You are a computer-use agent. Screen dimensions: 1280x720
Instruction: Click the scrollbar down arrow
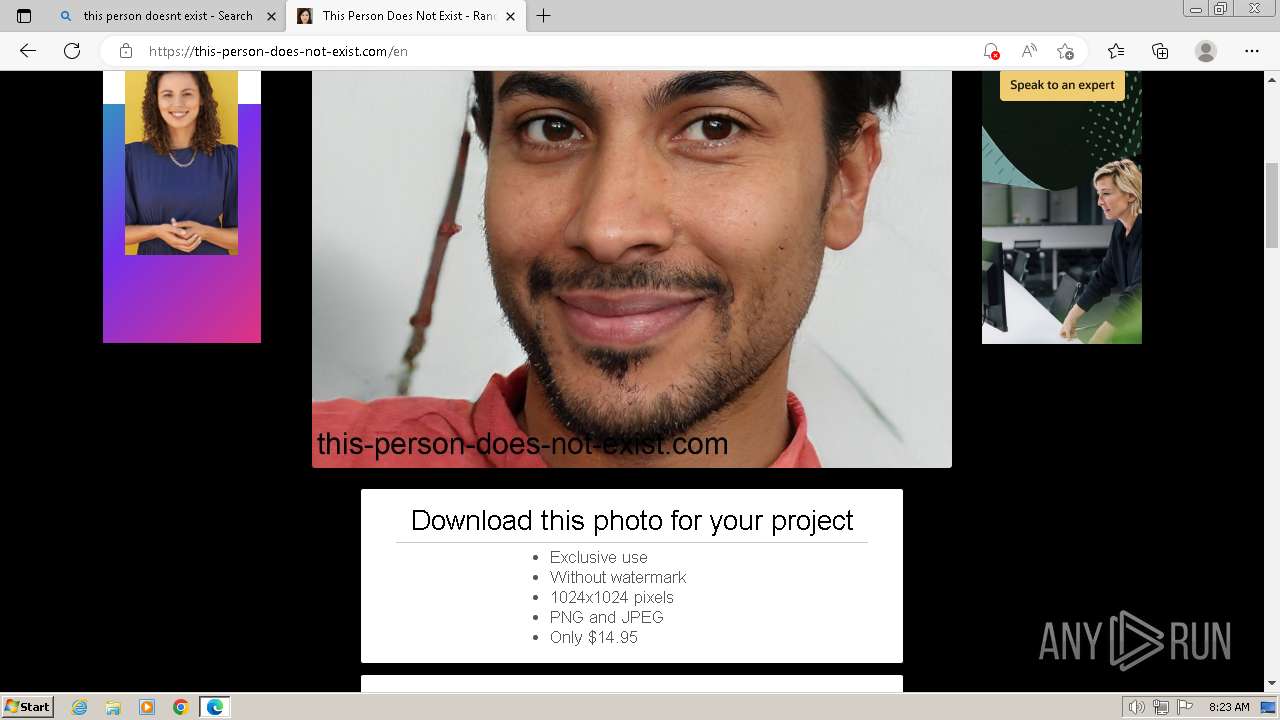(1272, 683)
